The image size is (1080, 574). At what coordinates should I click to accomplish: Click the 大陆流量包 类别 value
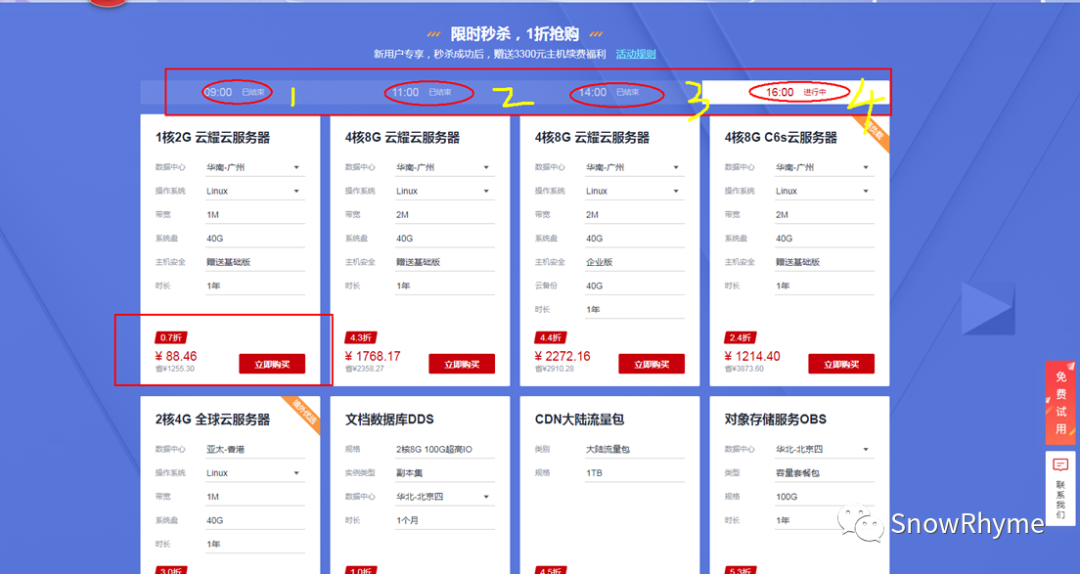(x=608, y=449)
